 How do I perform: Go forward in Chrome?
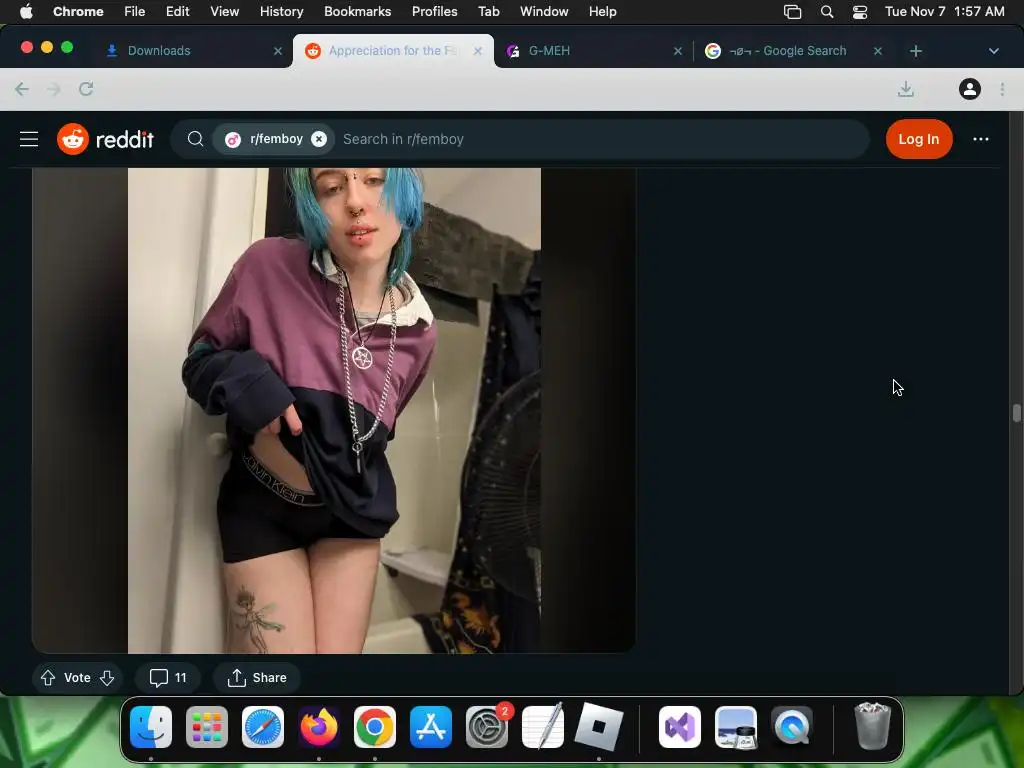(54, 89)
